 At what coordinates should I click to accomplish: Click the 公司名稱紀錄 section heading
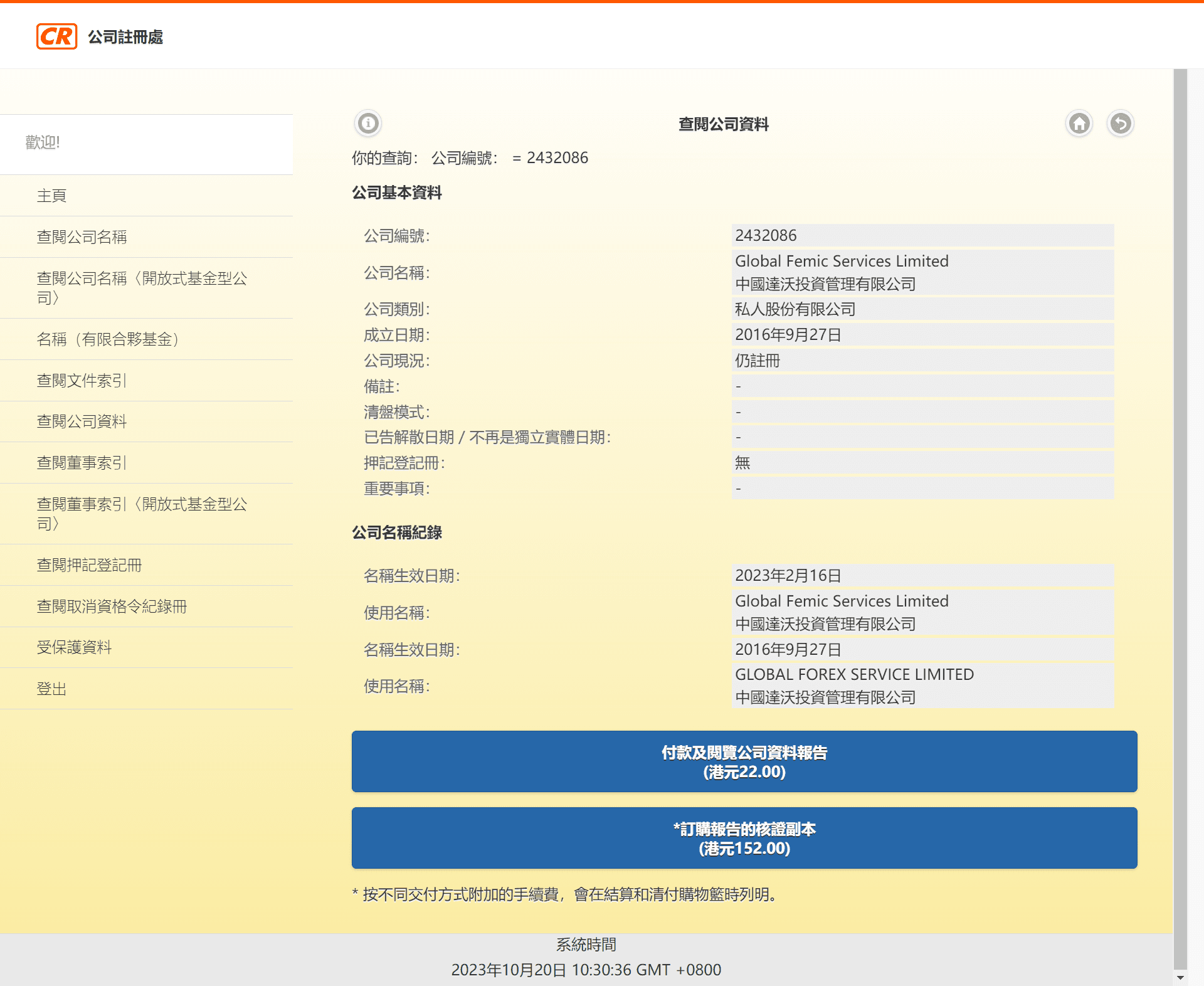click(x=397, y=533)
